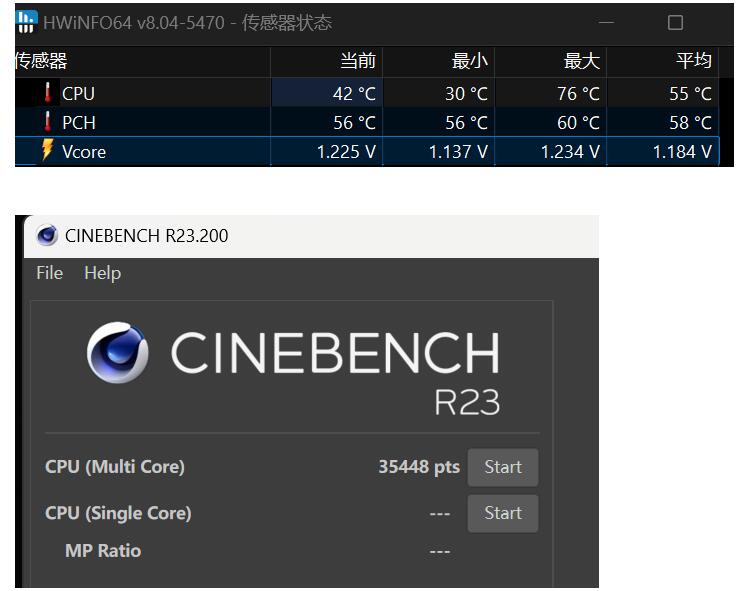Start the CPU Single Core benchmark

pos(503,513)
